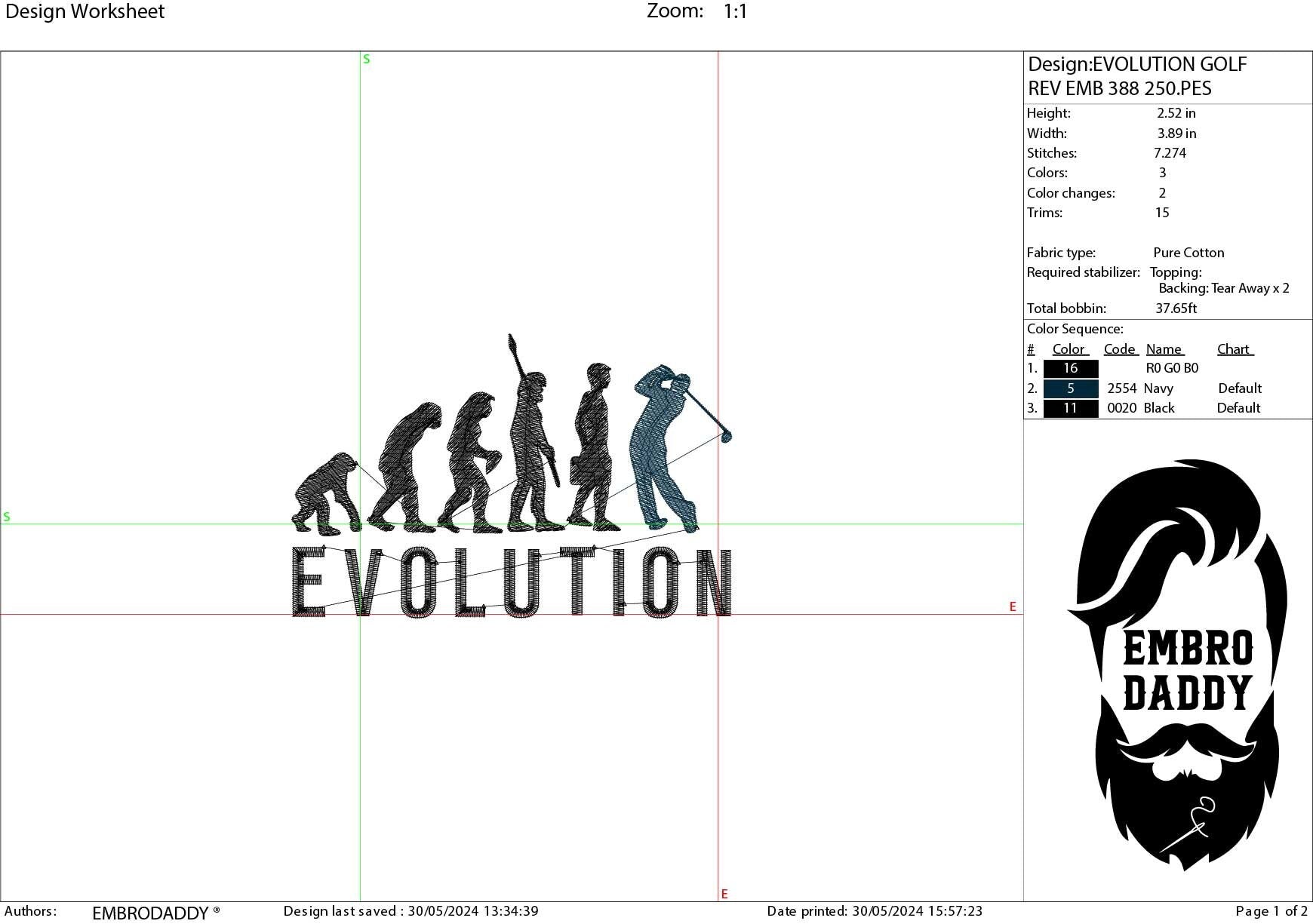Expand the Code column listing
The height and width of the screenshot is (924, 1313).
tap(1120, 348)
